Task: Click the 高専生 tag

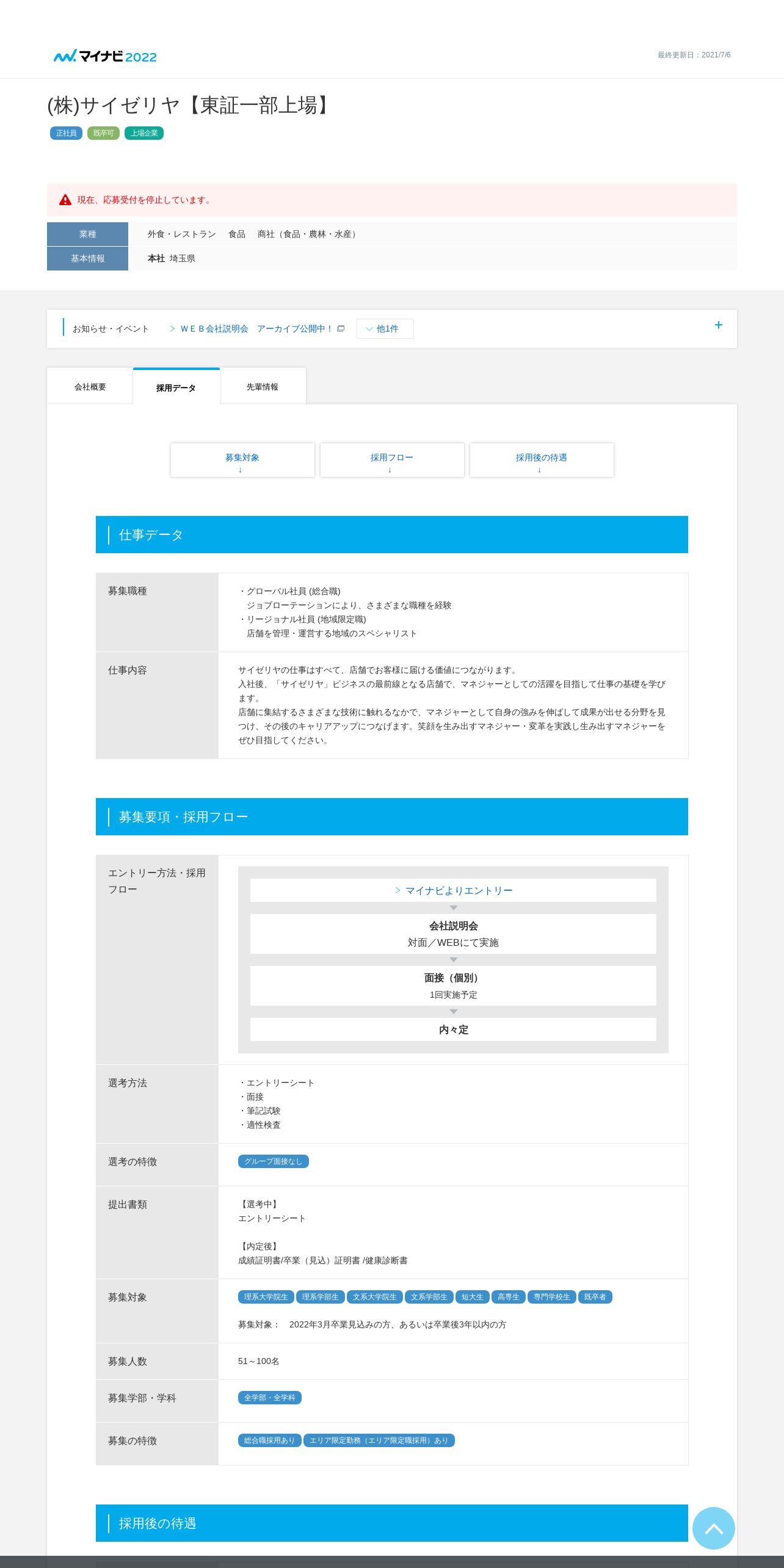Action: [x=509, y=1297]
